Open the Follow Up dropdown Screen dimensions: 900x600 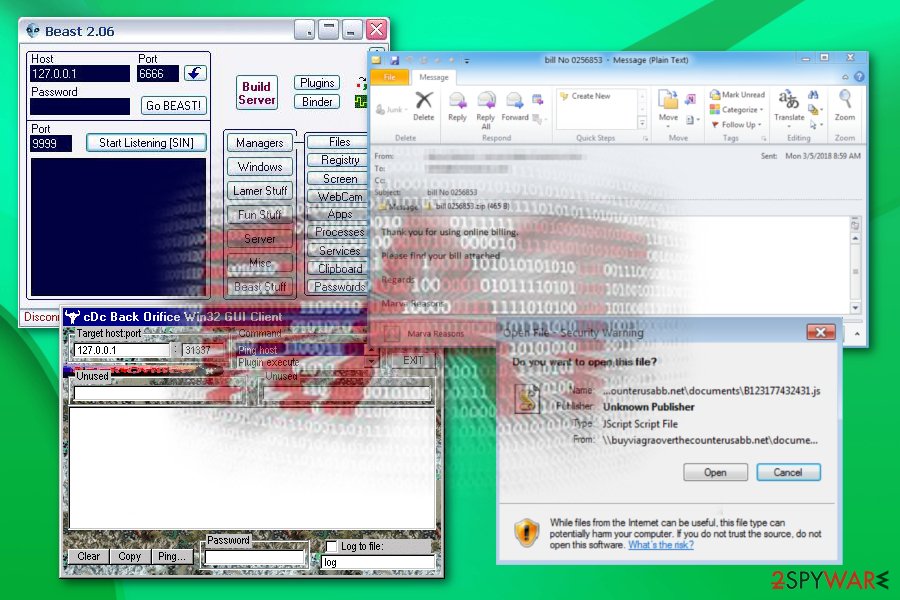tap(736, 125)
